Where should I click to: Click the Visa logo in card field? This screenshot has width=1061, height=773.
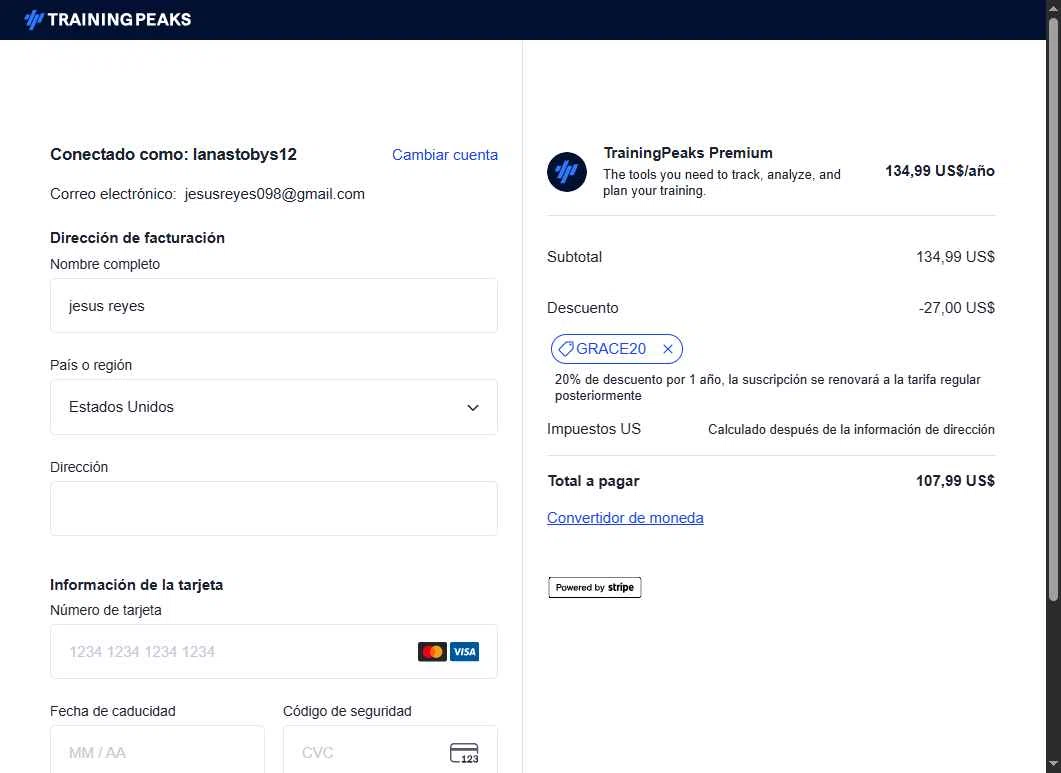[x=464, y=652]
